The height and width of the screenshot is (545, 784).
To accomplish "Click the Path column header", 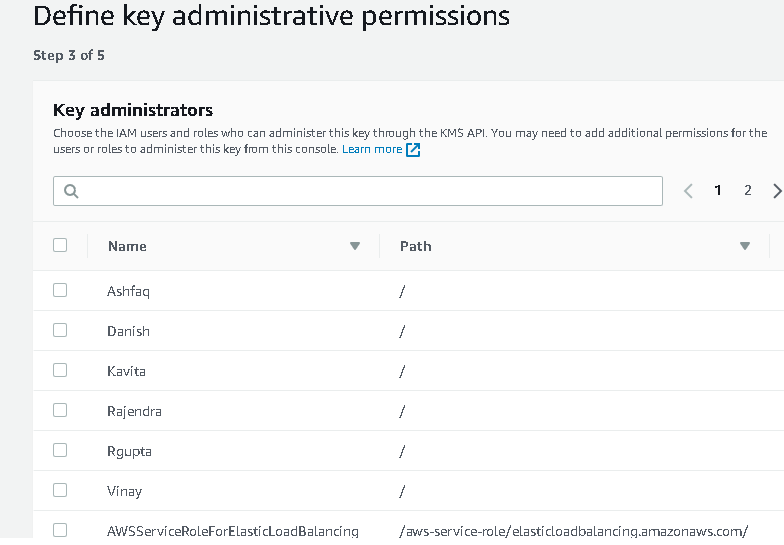I will point(416,246).
